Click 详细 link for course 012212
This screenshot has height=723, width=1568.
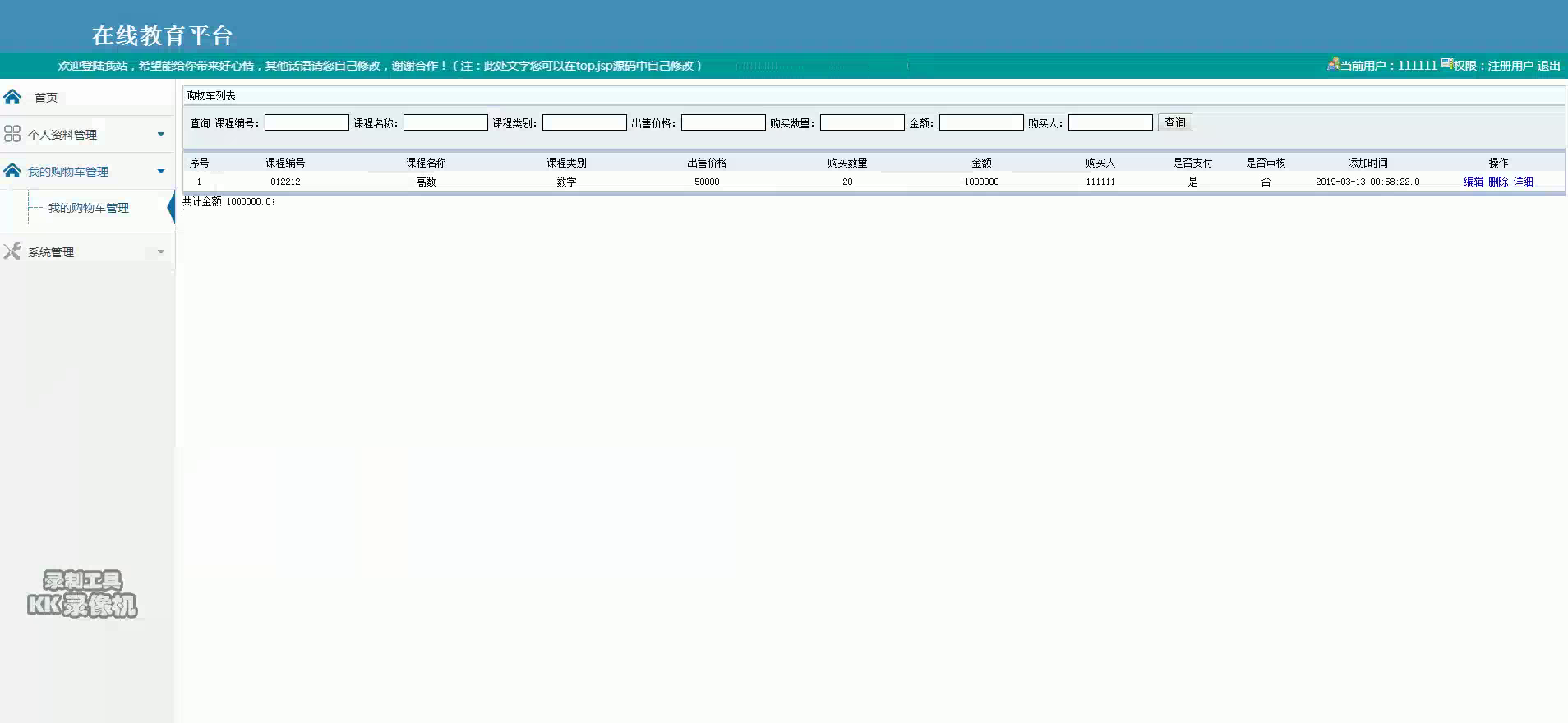pos(1523,182)
